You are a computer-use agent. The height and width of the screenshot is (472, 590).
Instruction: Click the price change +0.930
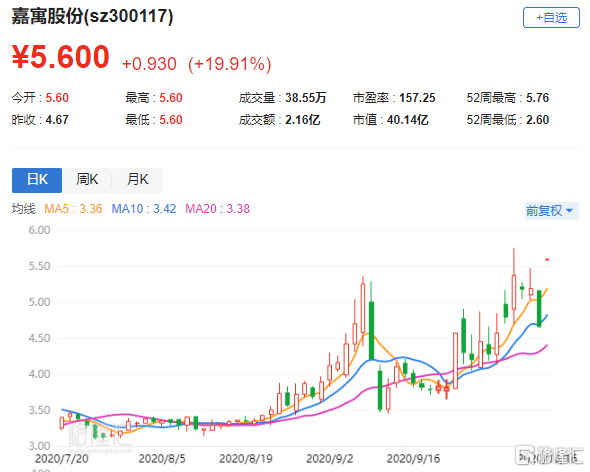[x=149, y=64]
